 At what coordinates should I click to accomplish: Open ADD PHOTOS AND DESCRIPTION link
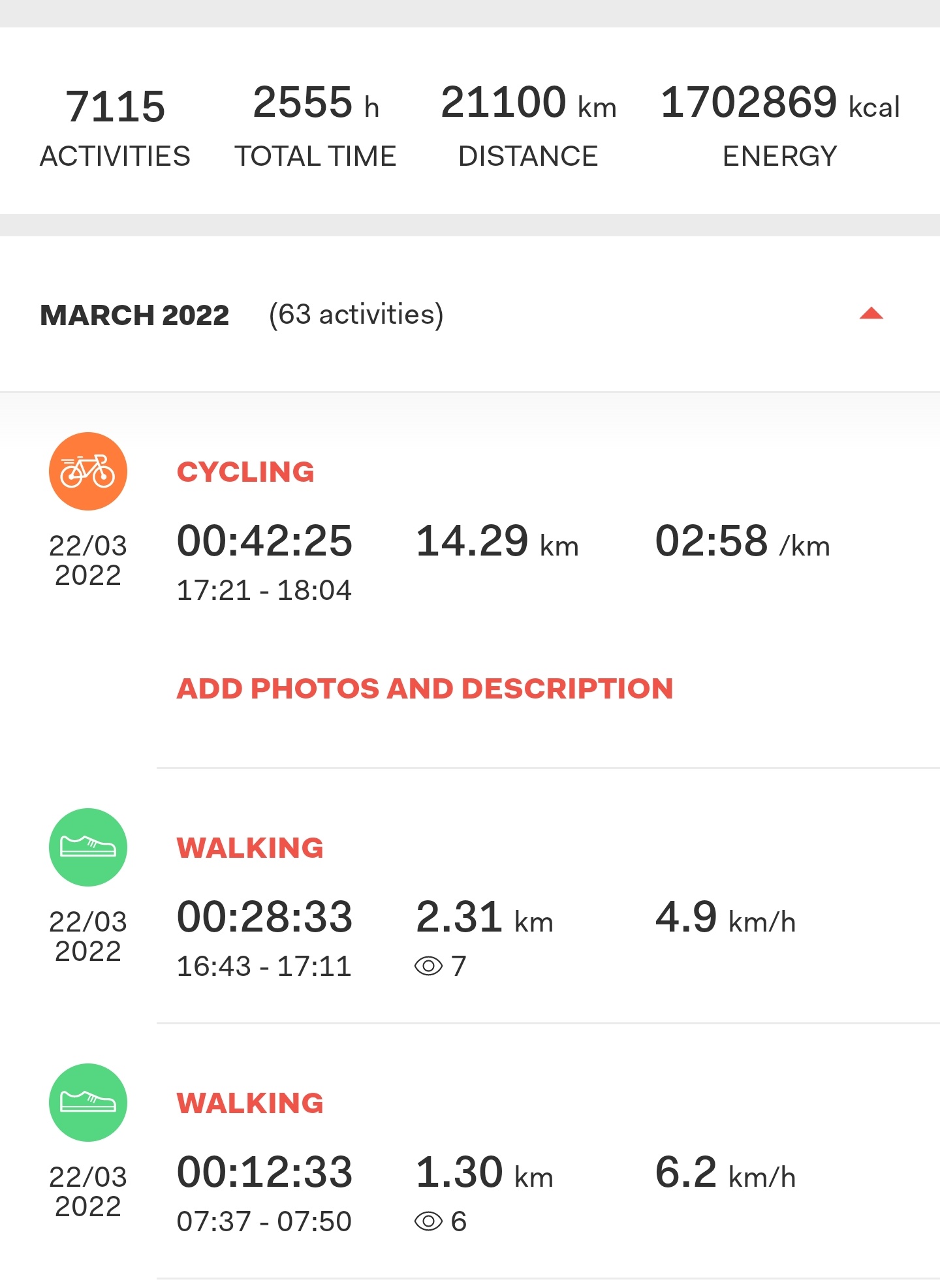pos(425,689)
